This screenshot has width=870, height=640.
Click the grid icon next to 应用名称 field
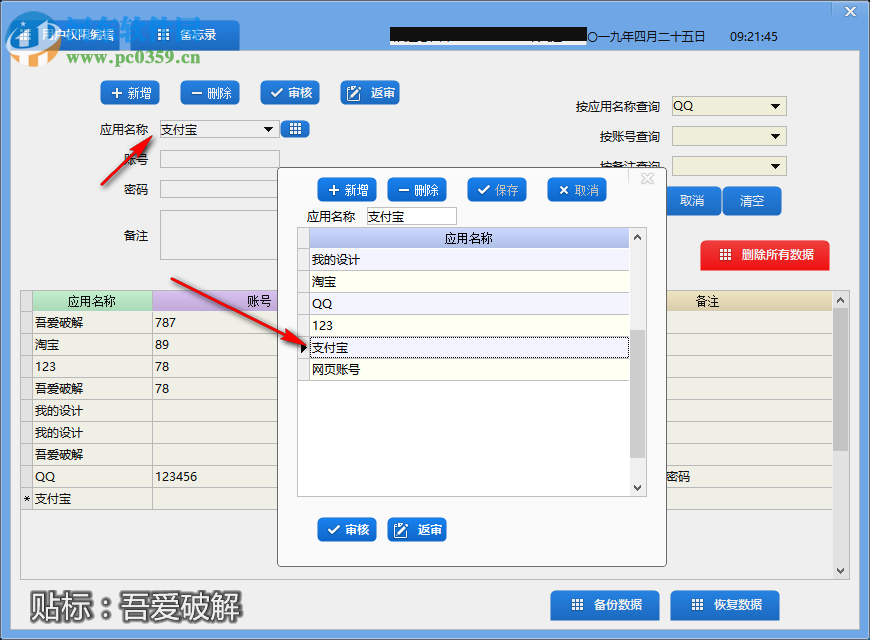[294, 129]
